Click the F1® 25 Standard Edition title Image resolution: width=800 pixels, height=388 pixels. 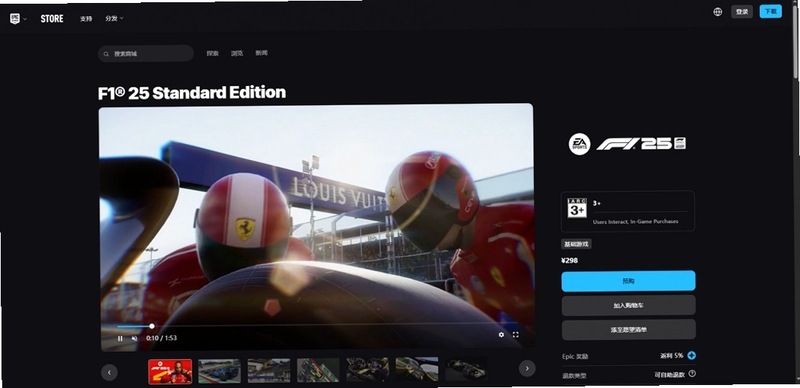point(192,93)
